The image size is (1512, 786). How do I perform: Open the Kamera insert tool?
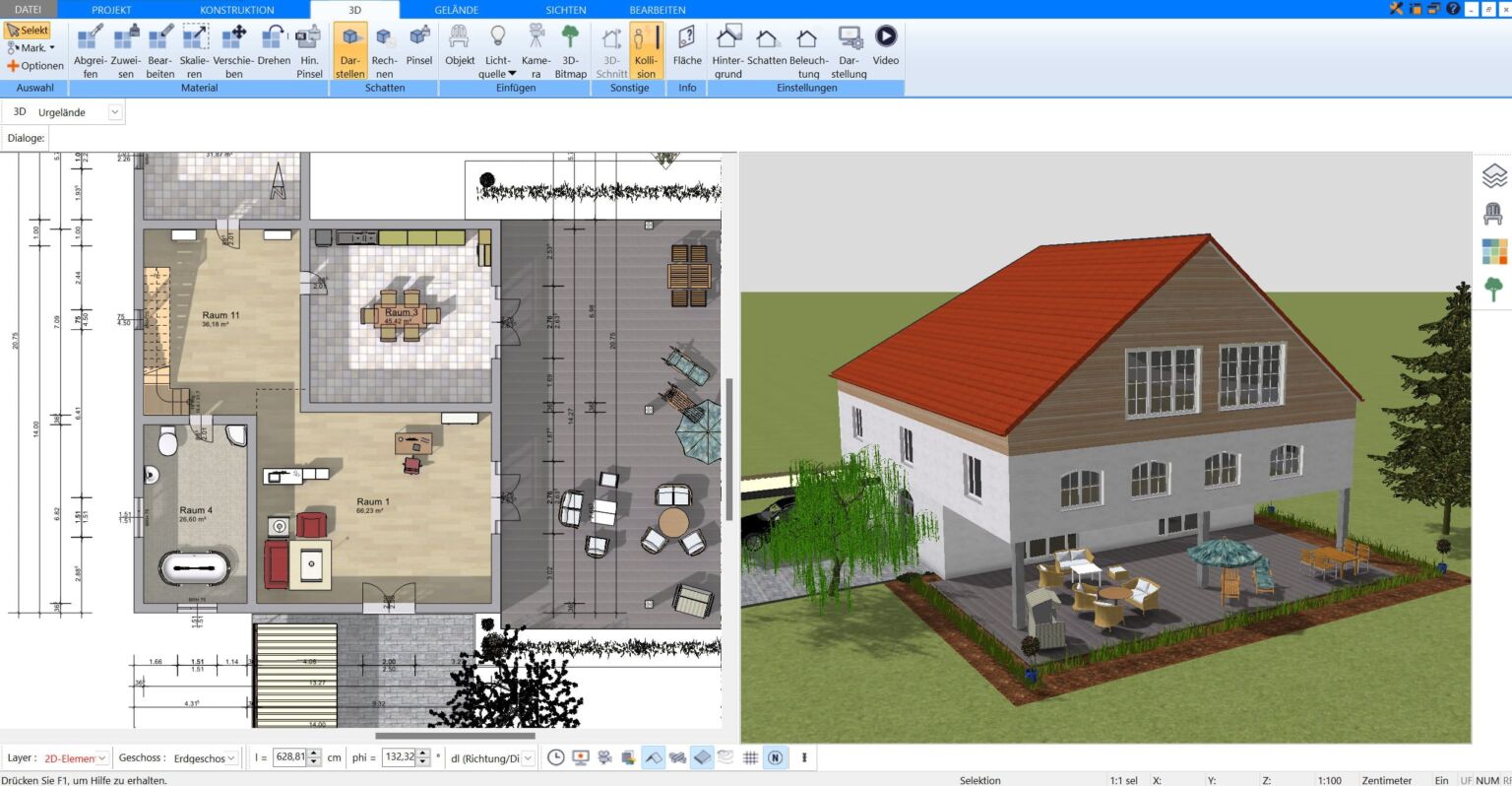[535, 49]
